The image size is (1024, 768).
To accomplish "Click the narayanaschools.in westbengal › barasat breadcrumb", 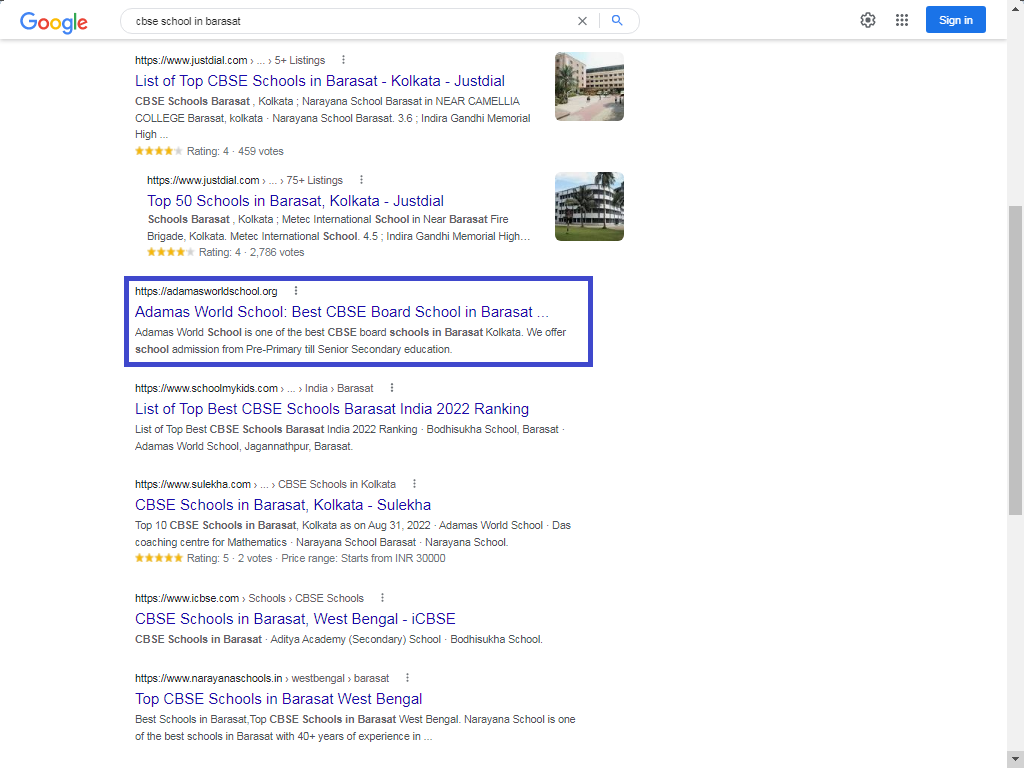I will pos(262,678).
